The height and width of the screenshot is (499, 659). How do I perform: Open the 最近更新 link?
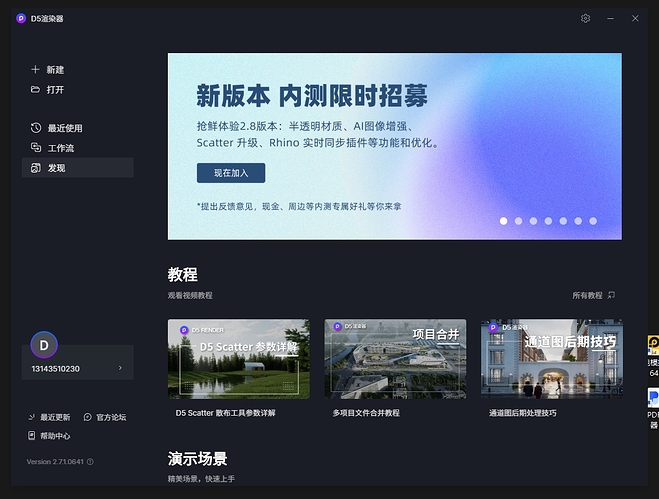[55, 417]
